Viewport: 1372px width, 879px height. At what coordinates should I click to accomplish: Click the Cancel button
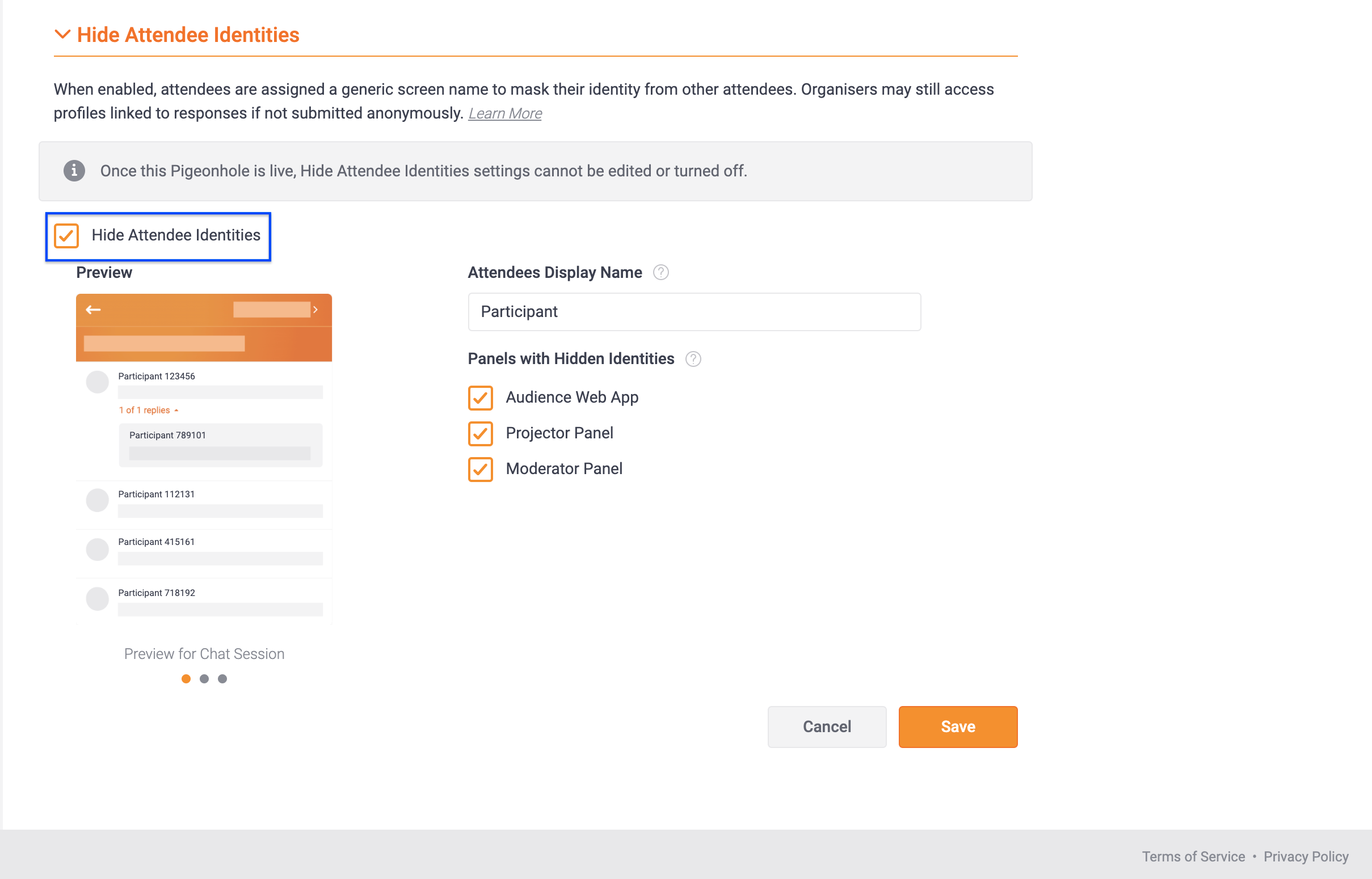827,726
